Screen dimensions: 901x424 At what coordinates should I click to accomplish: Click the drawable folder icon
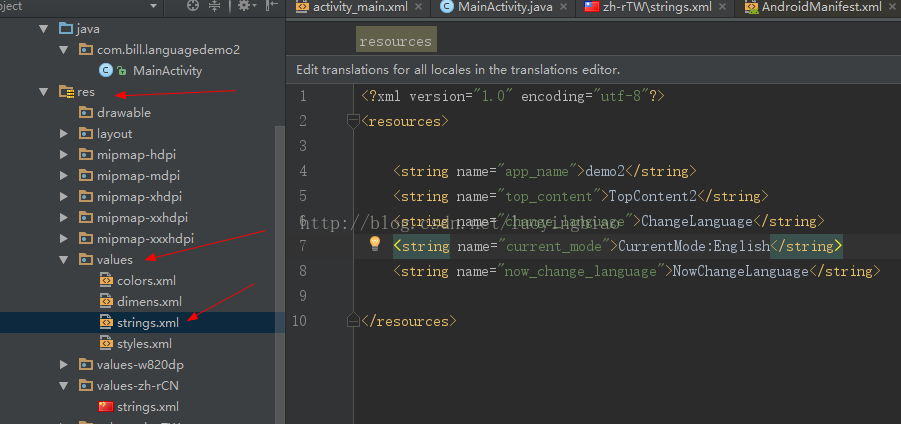click(86, 113)
